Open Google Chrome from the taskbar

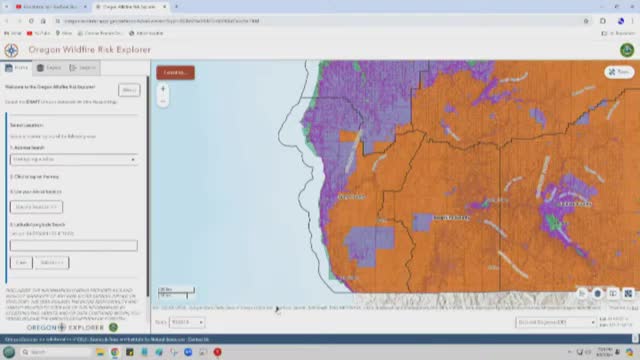click(115, 352)
